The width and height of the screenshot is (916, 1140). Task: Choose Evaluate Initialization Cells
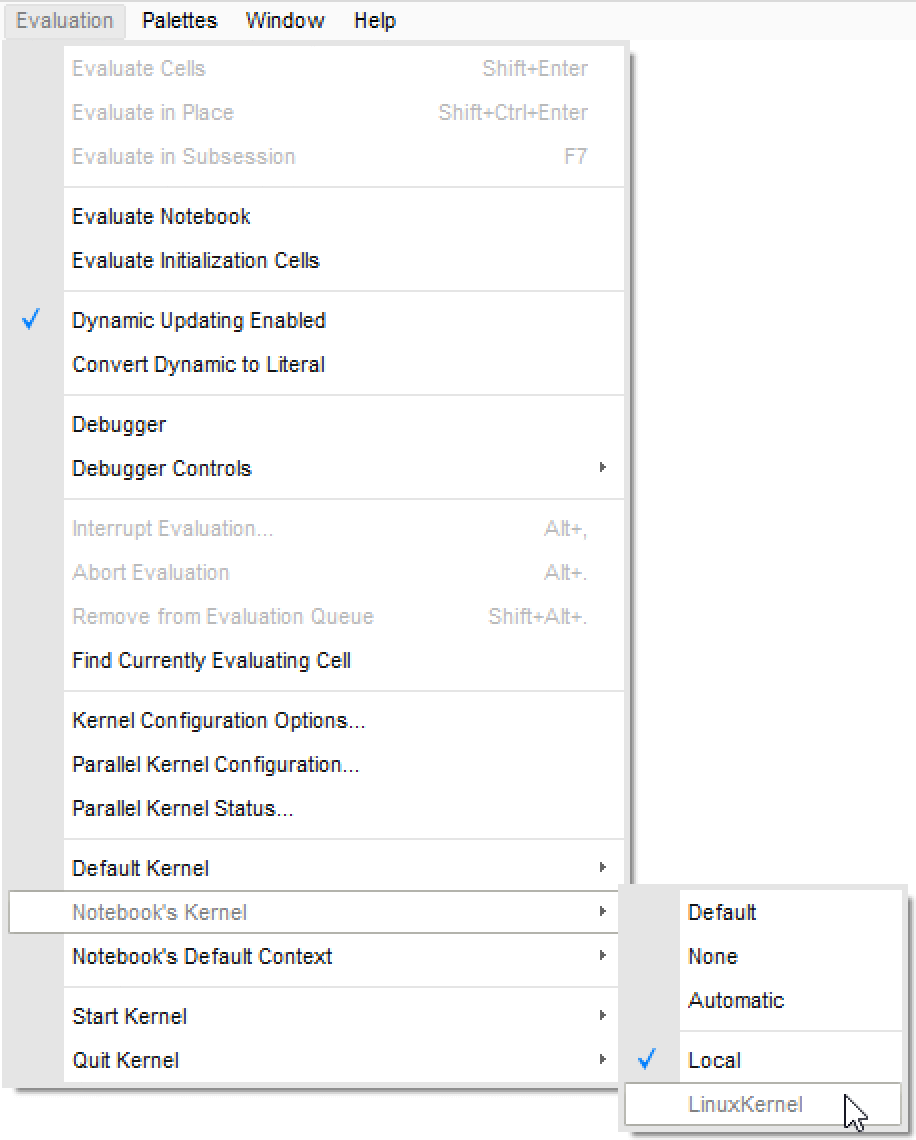point(196,261)
